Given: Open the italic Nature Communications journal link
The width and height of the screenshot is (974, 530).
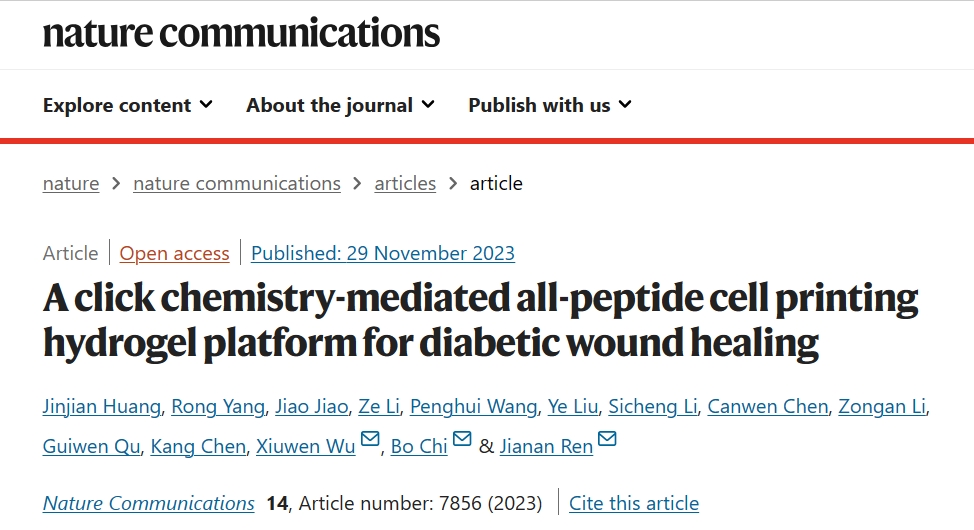Looking at the screenshot, I should pos(148,503).
